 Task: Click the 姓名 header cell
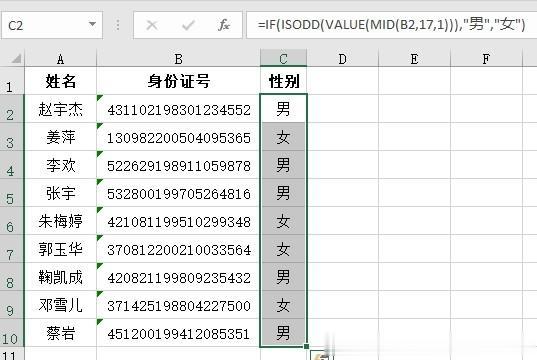point(61,81)
